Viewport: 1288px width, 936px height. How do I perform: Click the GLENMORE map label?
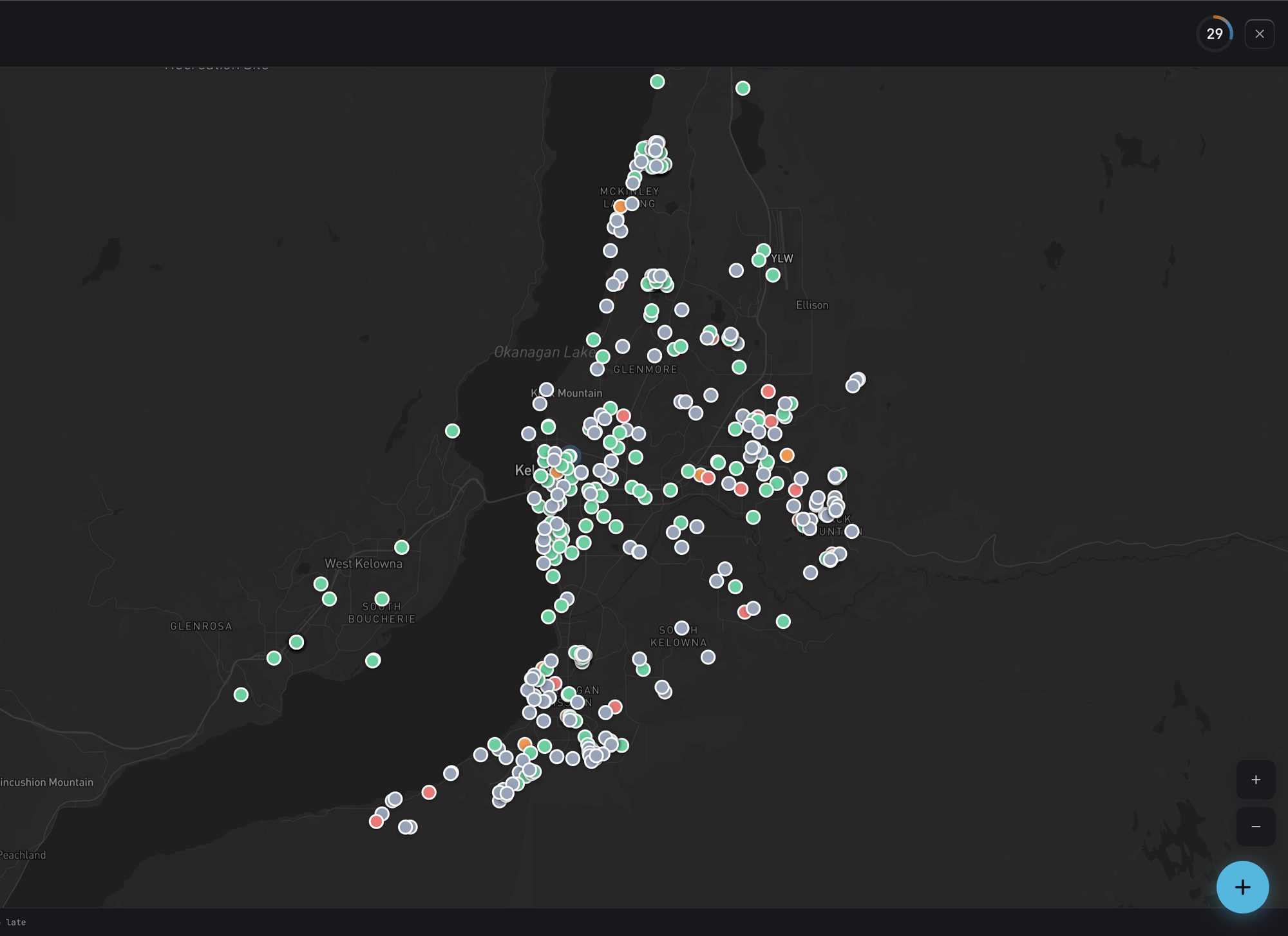pos(645,370)
